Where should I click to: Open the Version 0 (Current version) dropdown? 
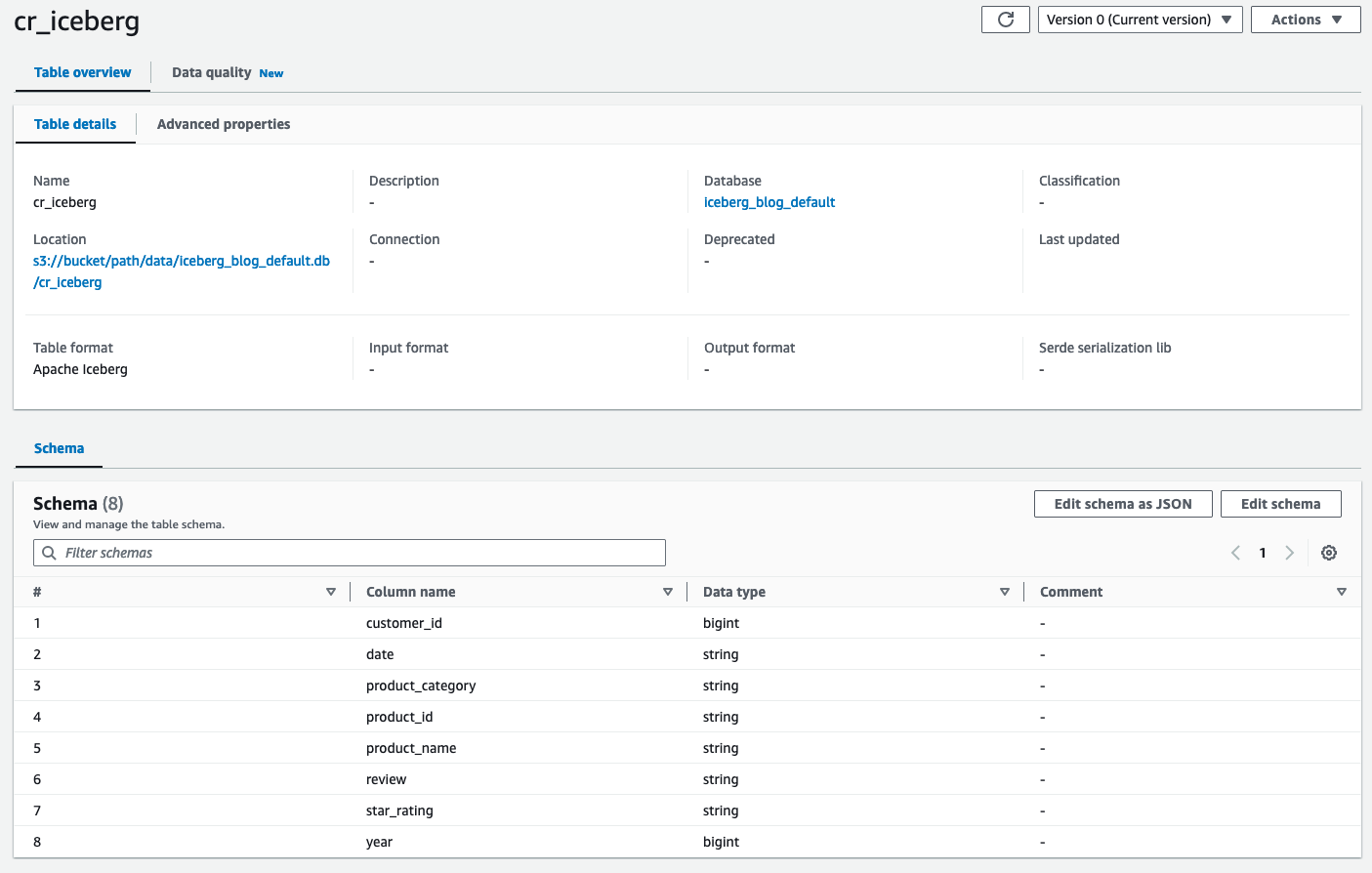[x=1140, y=20]
